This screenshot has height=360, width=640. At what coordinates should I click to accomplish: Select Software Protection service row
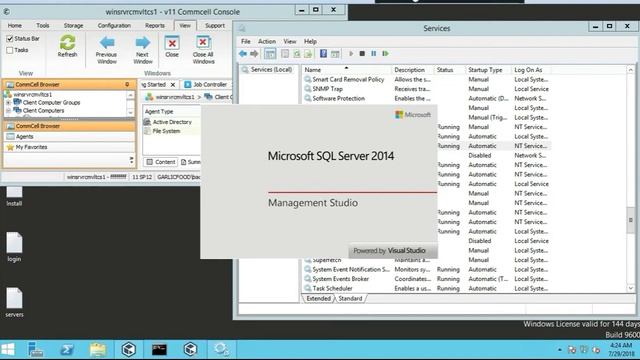(x=427, y=98)
